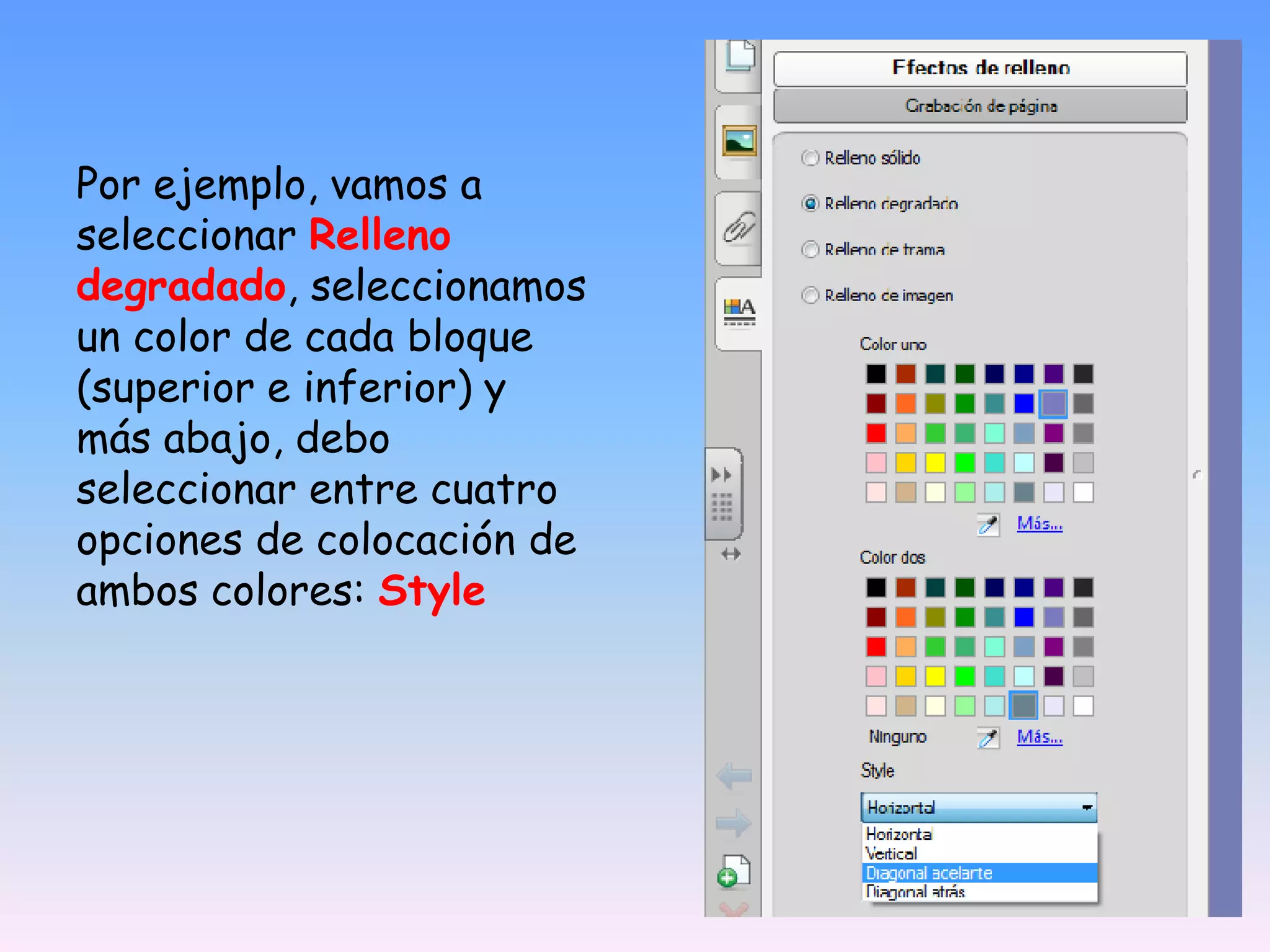Screen dimensions: 1270x952
Task: Select black swatch in Color uno
Action: (x=876, y=374)
